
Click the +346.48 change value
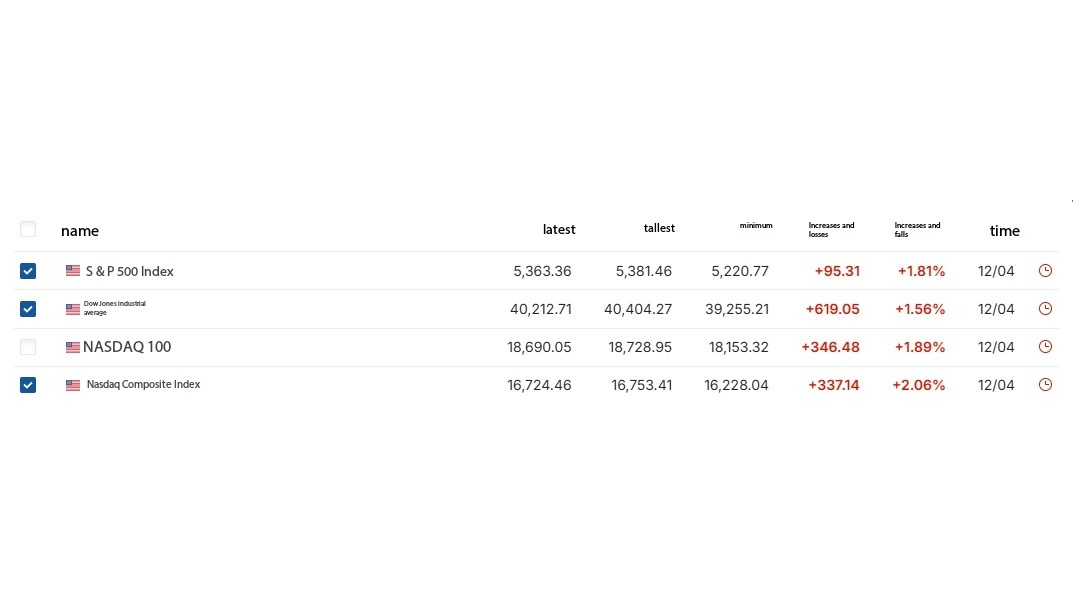tap(830, 347)
